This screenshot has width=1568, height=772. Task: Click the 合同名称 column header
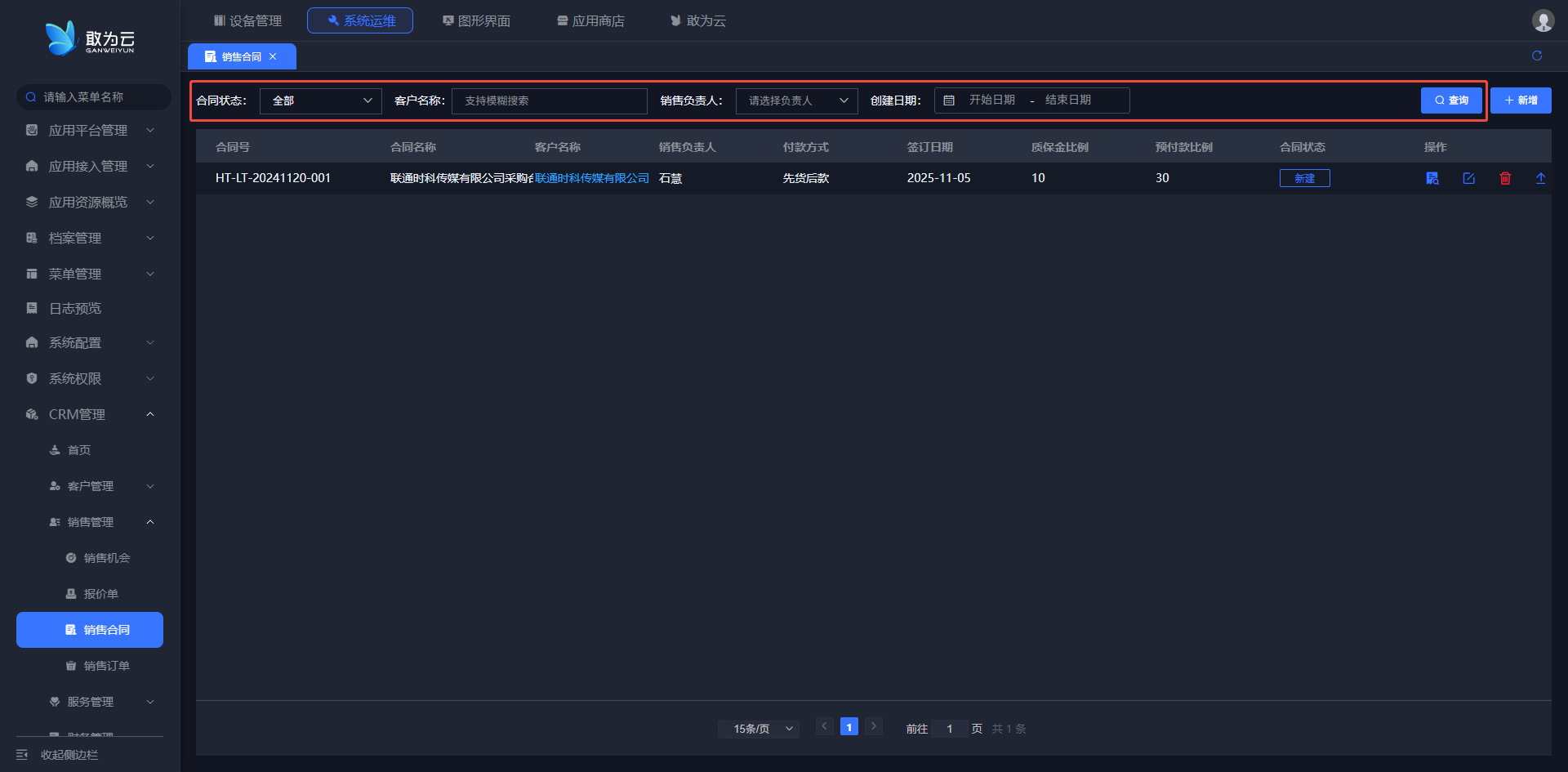pos(413,147)
